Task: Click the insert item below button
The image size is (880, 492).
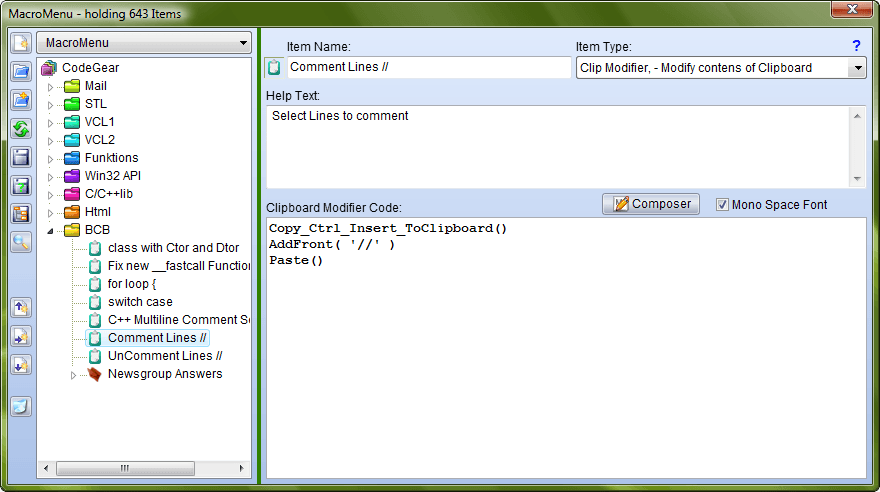Action: [21, 365]
